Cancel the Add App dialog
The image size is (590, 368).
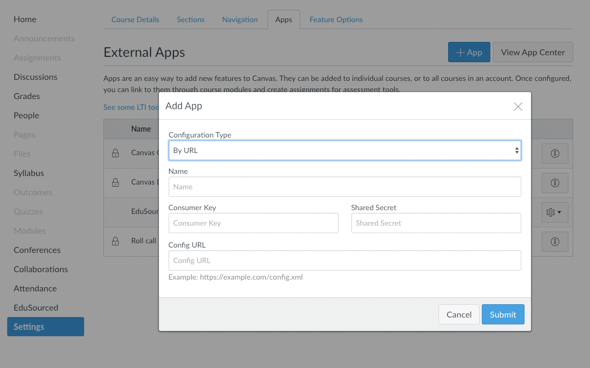(x=459, y=315)
